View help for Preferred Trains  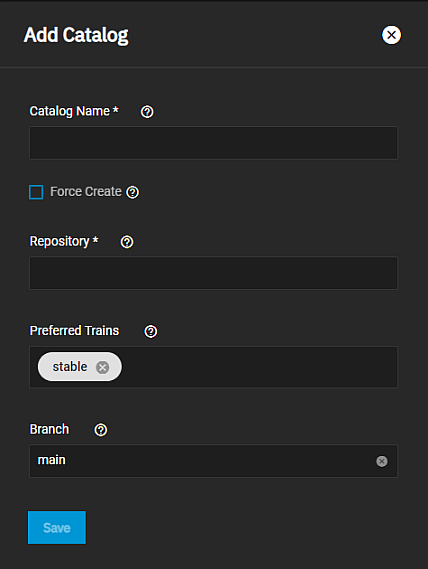151,331
